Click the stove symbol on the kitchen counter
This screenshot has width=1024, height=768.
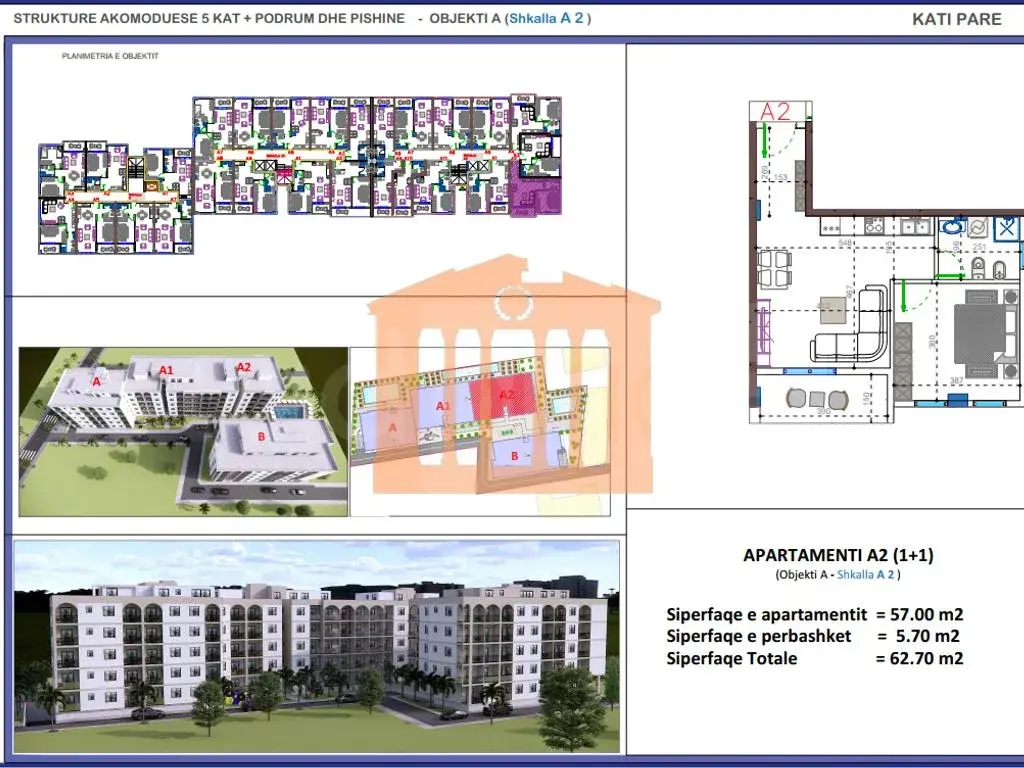click(873, 227)
